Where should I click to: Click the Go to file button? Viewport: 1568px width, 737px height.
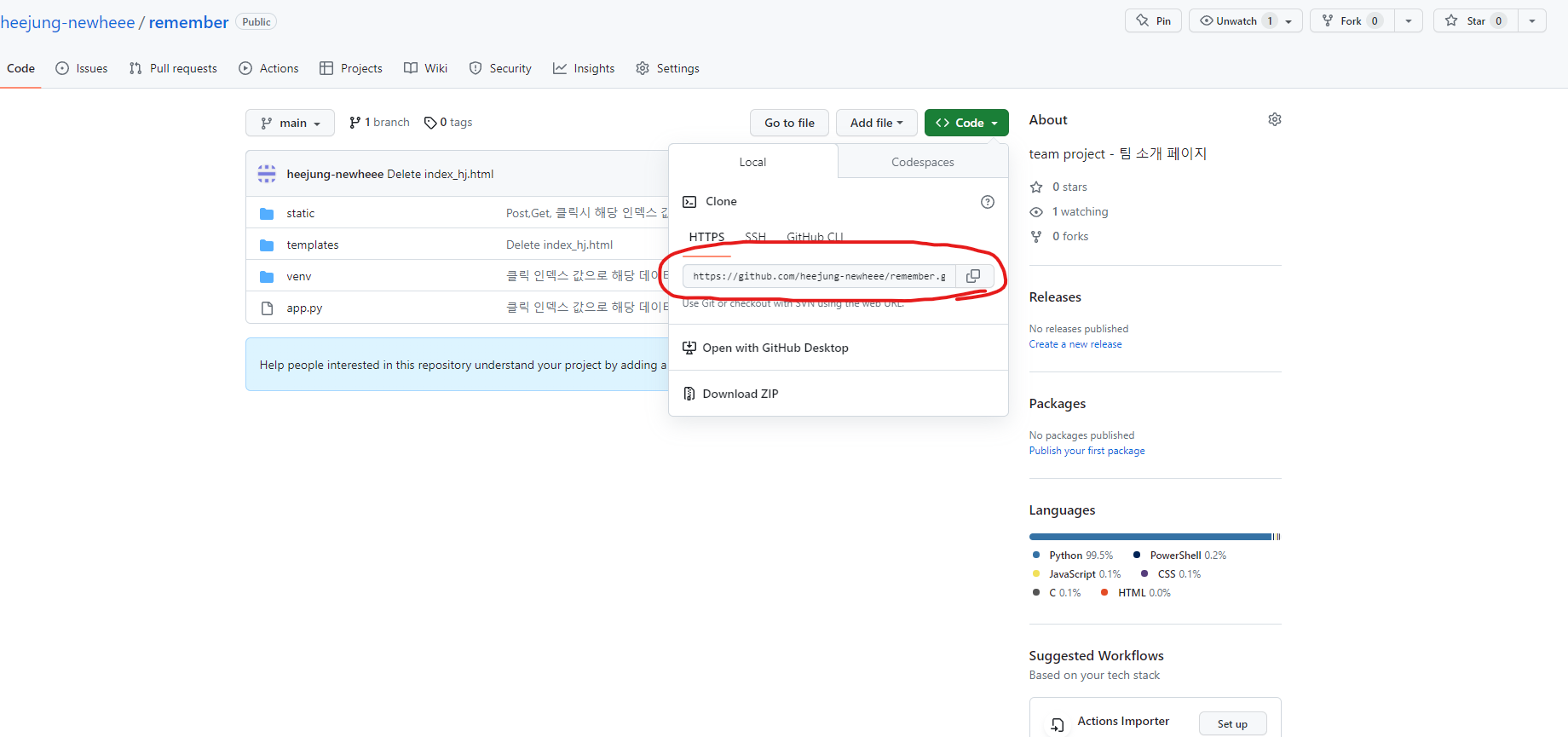(789, 123)
